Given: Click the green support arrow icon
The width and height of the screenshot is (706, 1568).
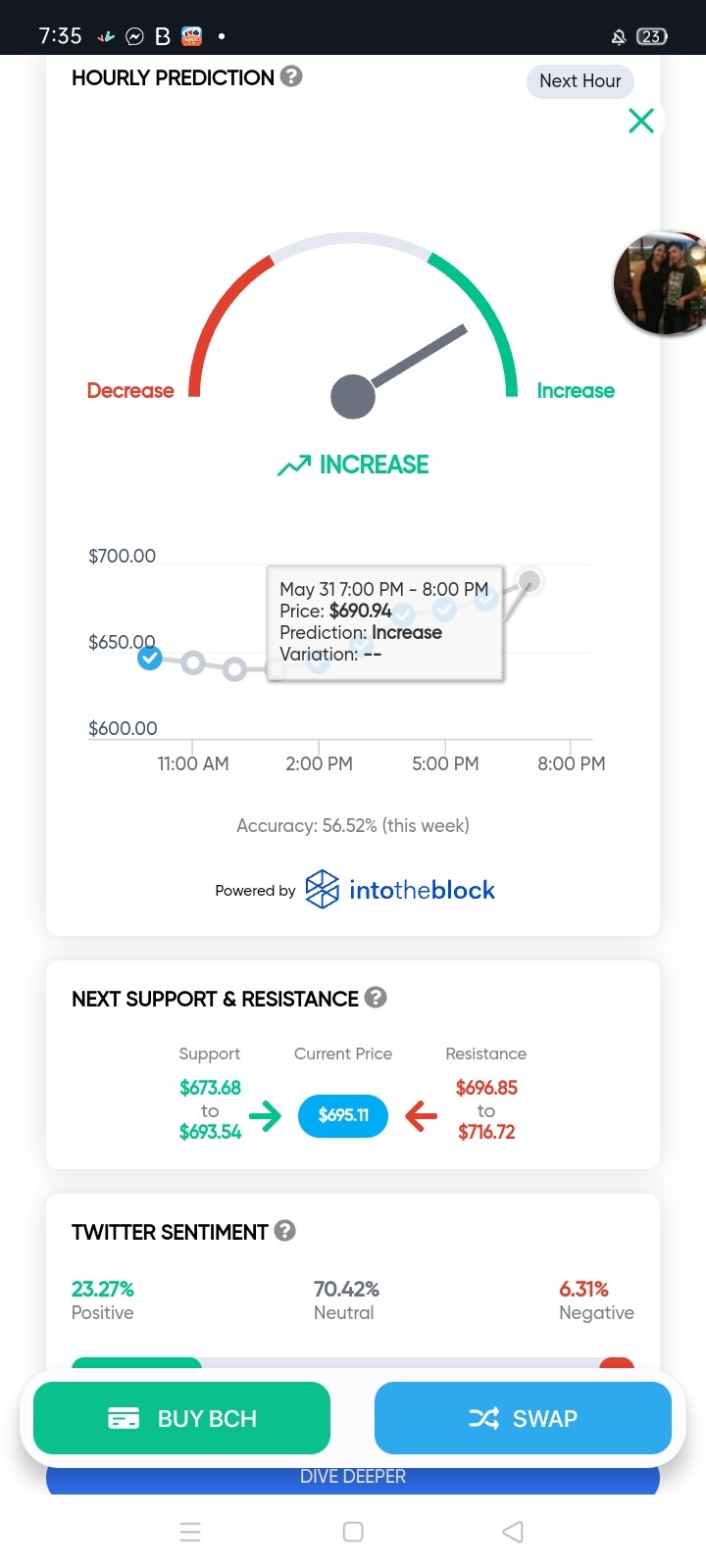Looking at the screenshot, I should pos(265,1115).
